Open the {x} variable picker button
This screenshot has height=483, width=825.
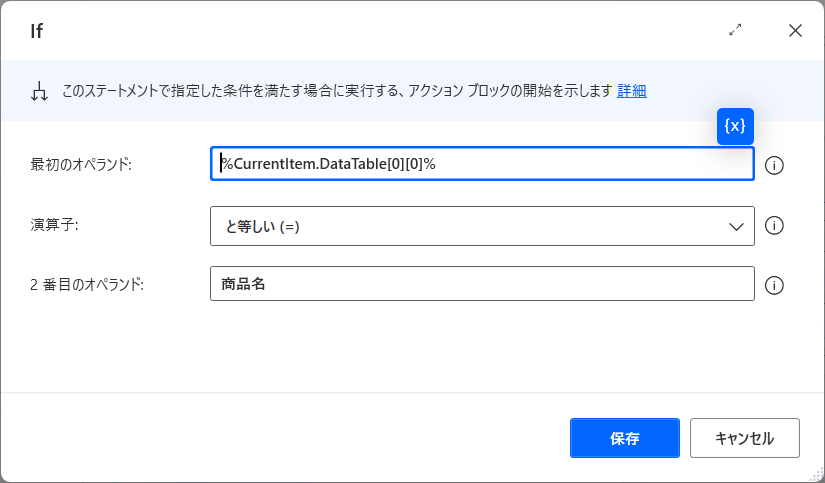[735, 126]
